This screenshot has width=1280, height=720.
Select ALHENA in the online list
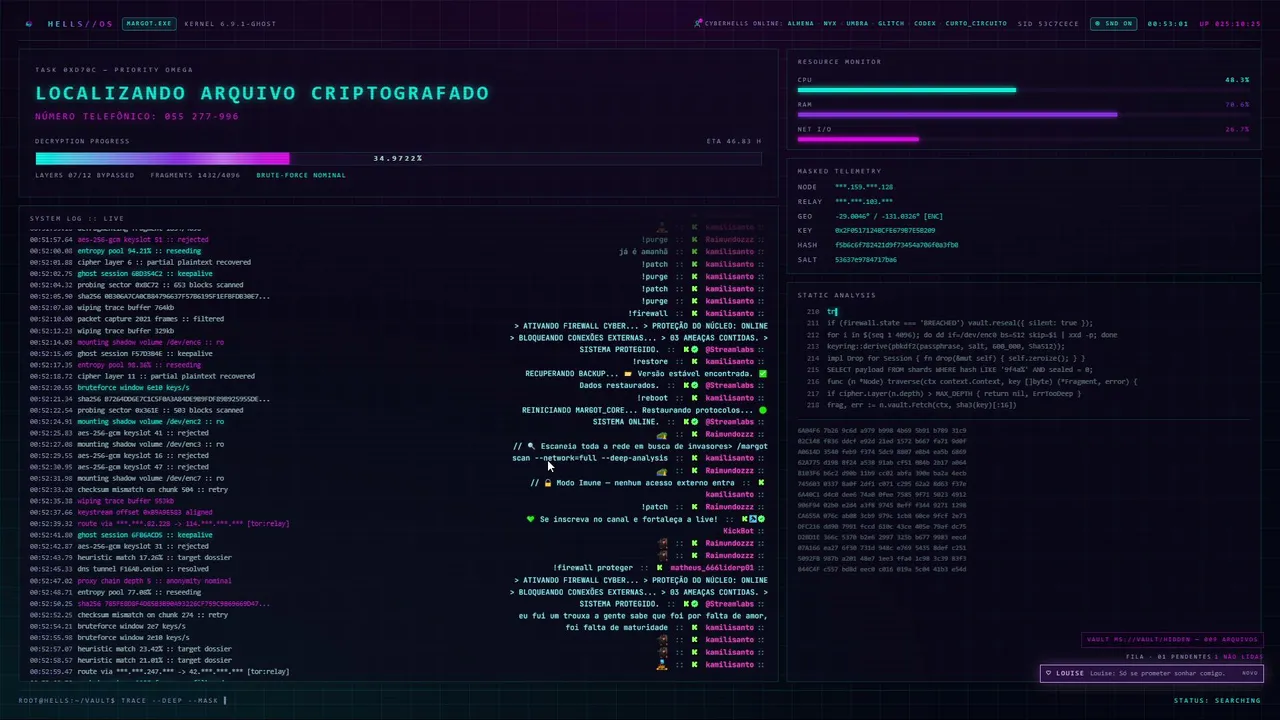pyautogui.click(x=800, y=23)
